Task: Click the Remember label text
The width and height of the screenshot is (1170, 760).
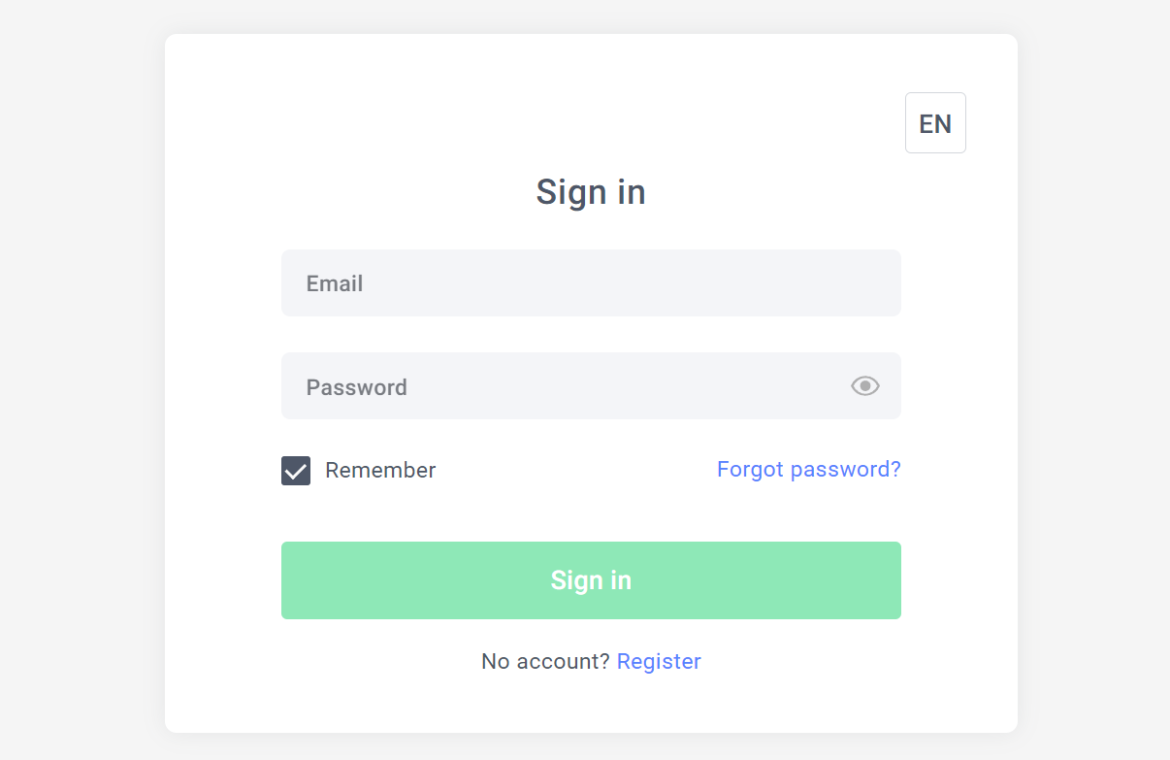Action: pyautogui.click(x=380, y=470)
